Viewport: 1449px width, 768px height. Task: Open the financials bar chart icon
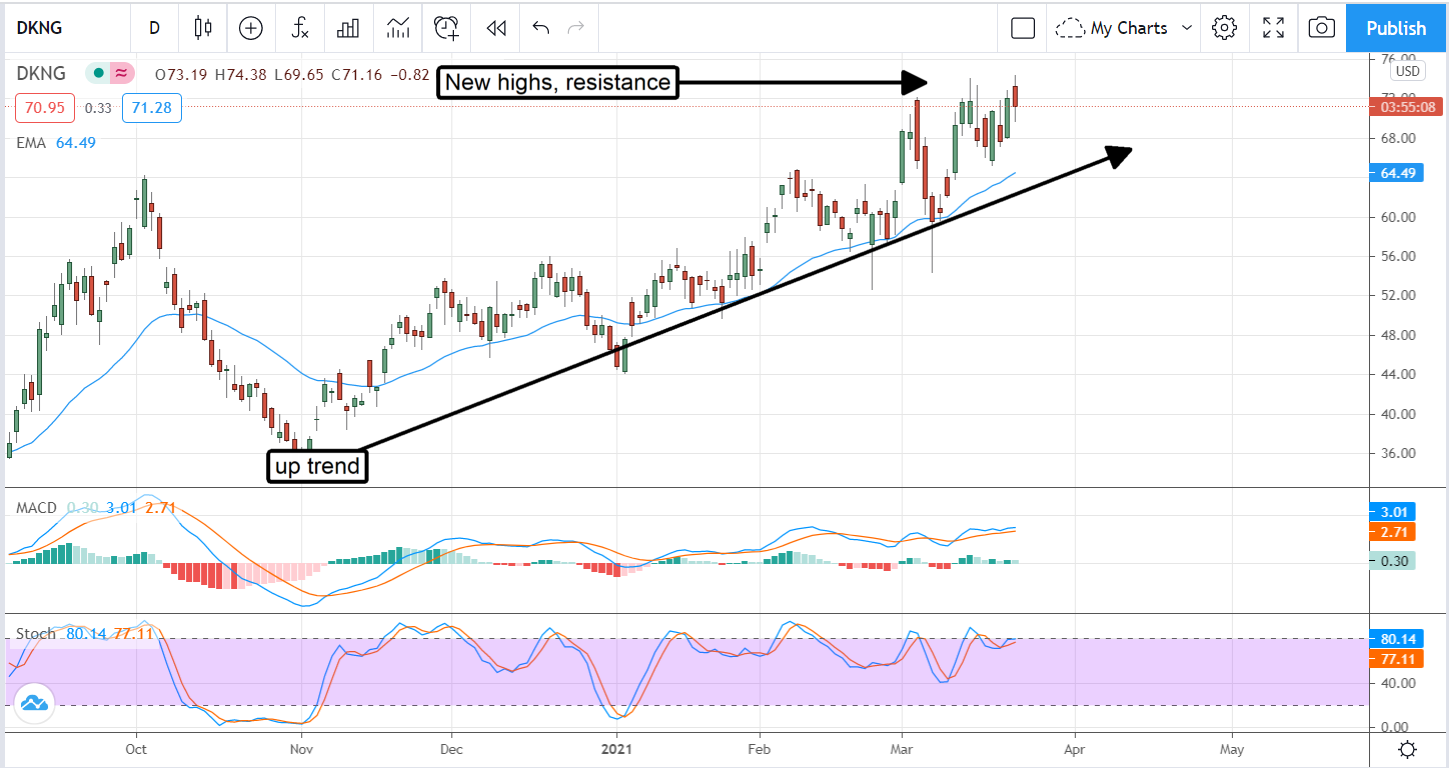[x=348, y=28]
